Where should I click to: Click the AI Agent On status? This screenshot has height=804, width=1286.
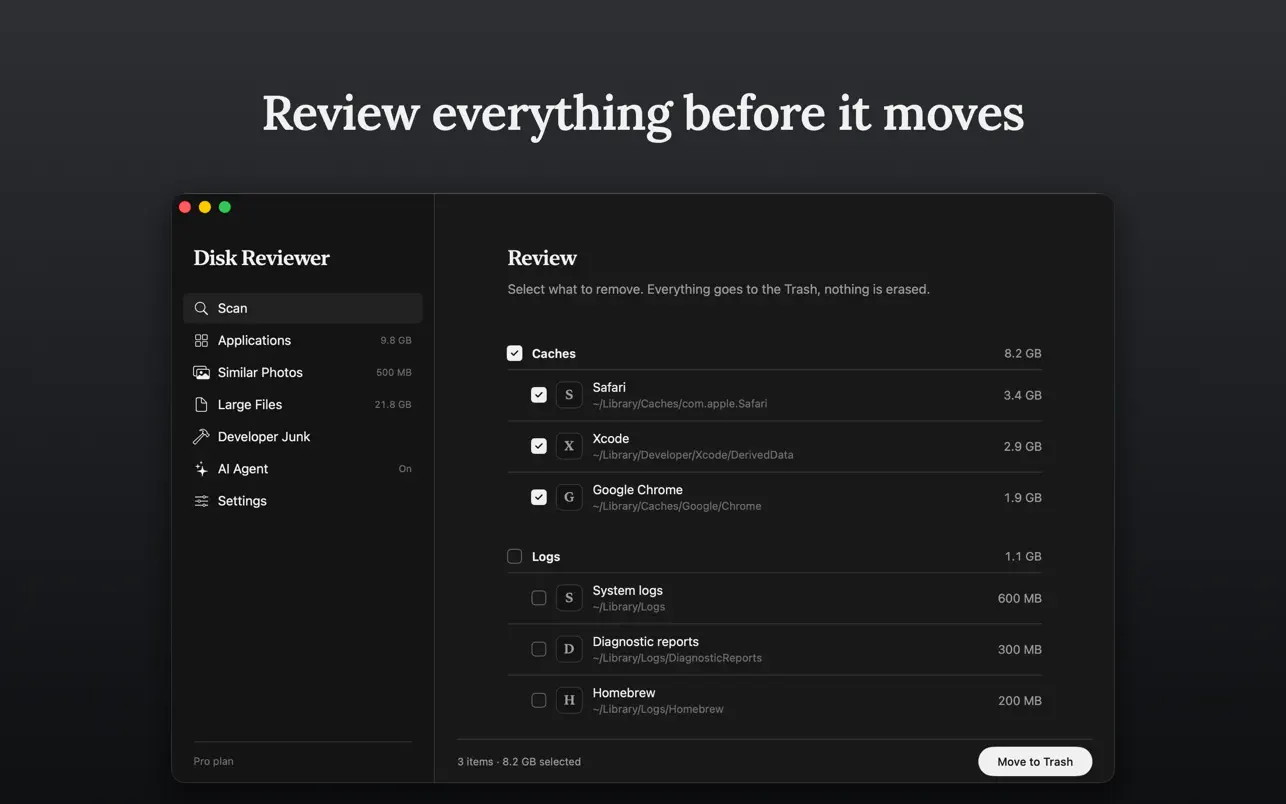point(405,468)
